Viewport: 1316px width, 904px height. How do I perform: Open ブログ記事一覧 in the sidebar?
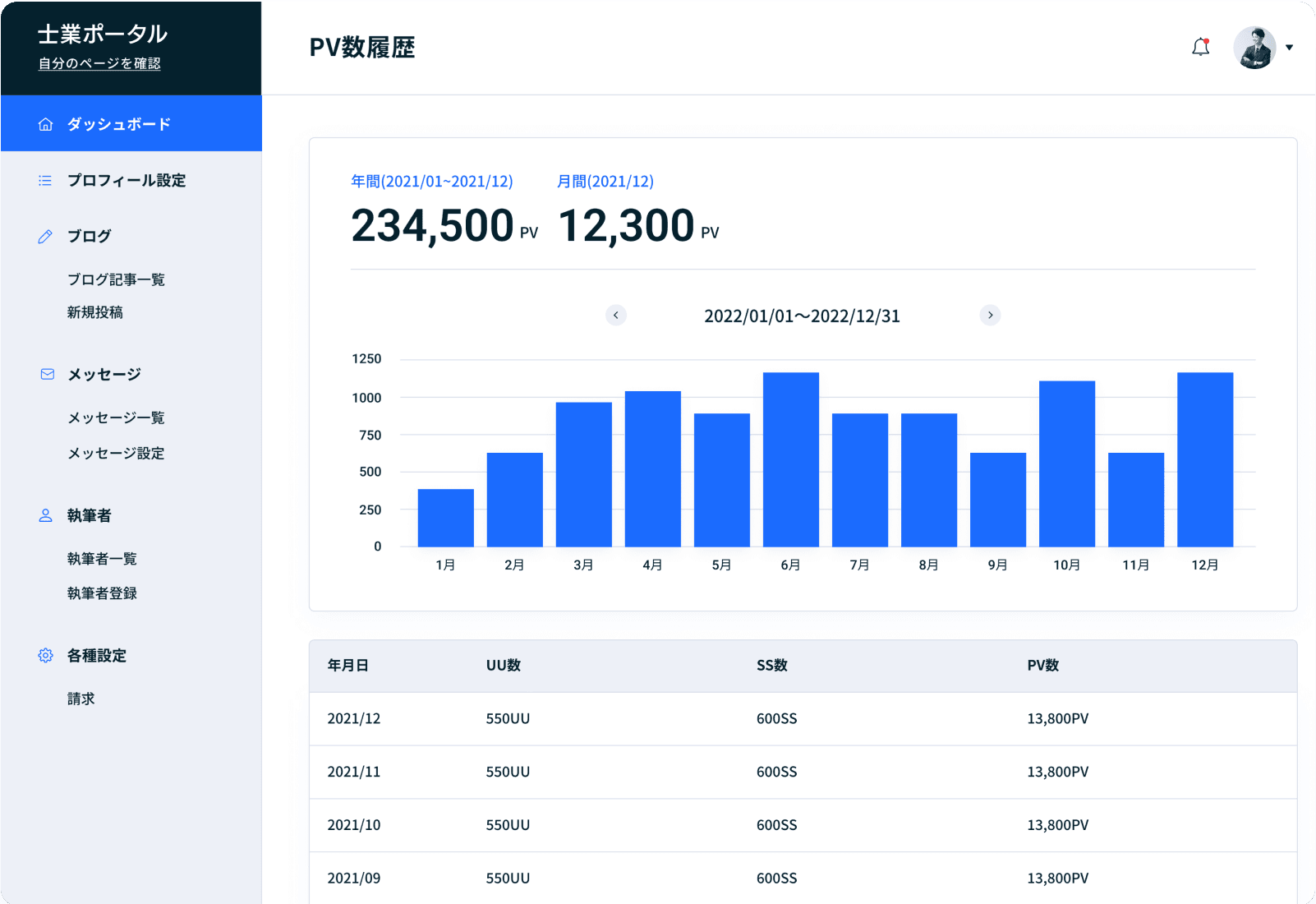coord(116,279)
